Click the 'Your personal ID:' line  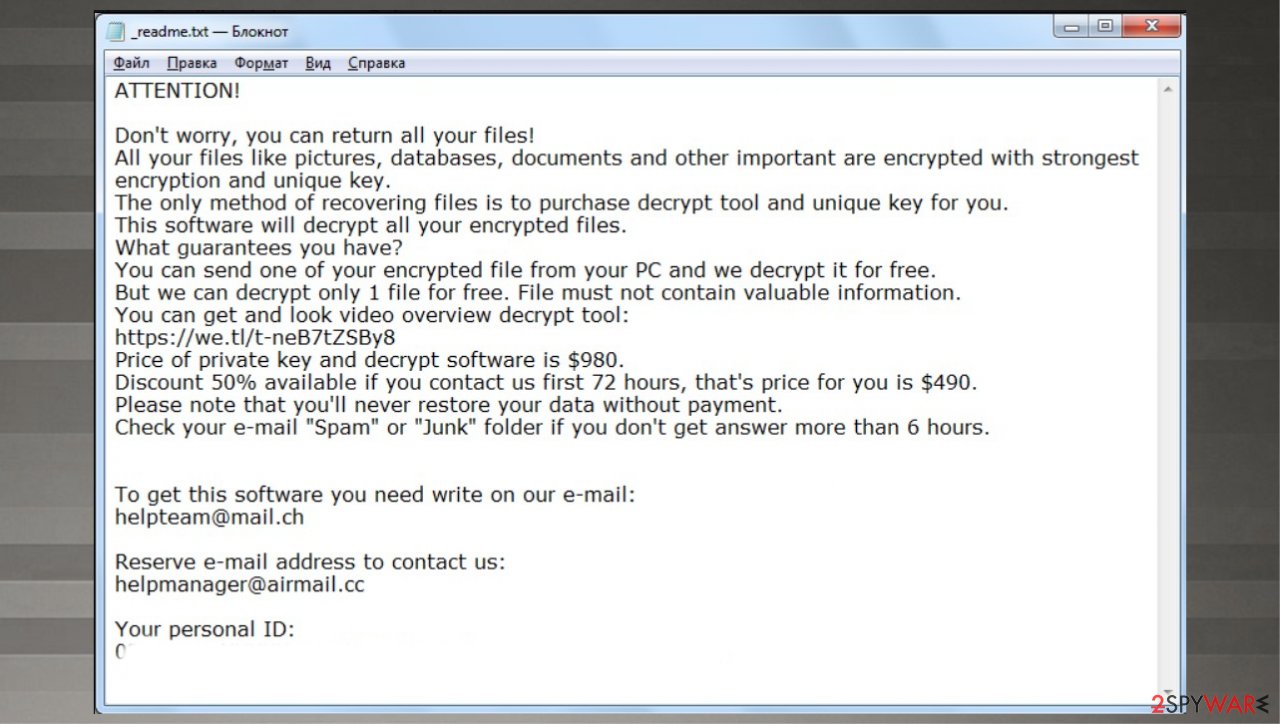coord(205,630)
